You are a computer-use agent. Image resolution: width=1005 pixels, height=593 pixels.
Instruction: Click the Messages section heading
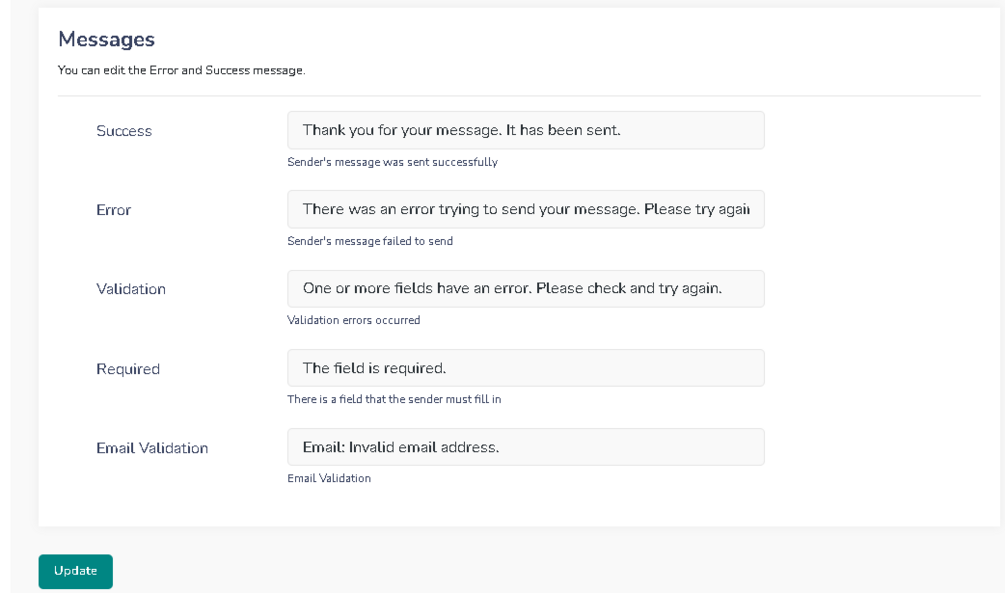(106, 39)
